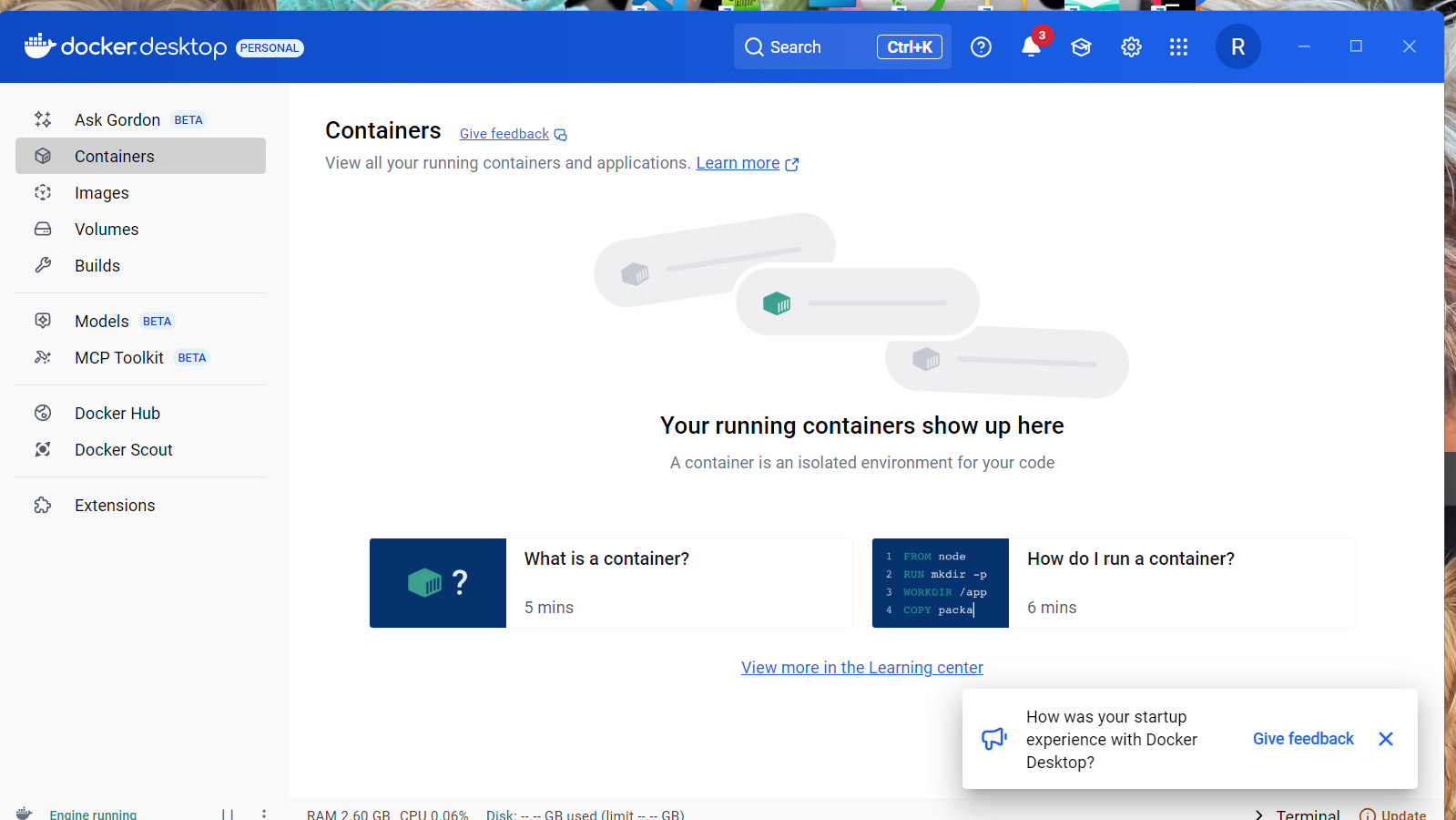Click the Containers cube icon

click(x=43, y=156)
